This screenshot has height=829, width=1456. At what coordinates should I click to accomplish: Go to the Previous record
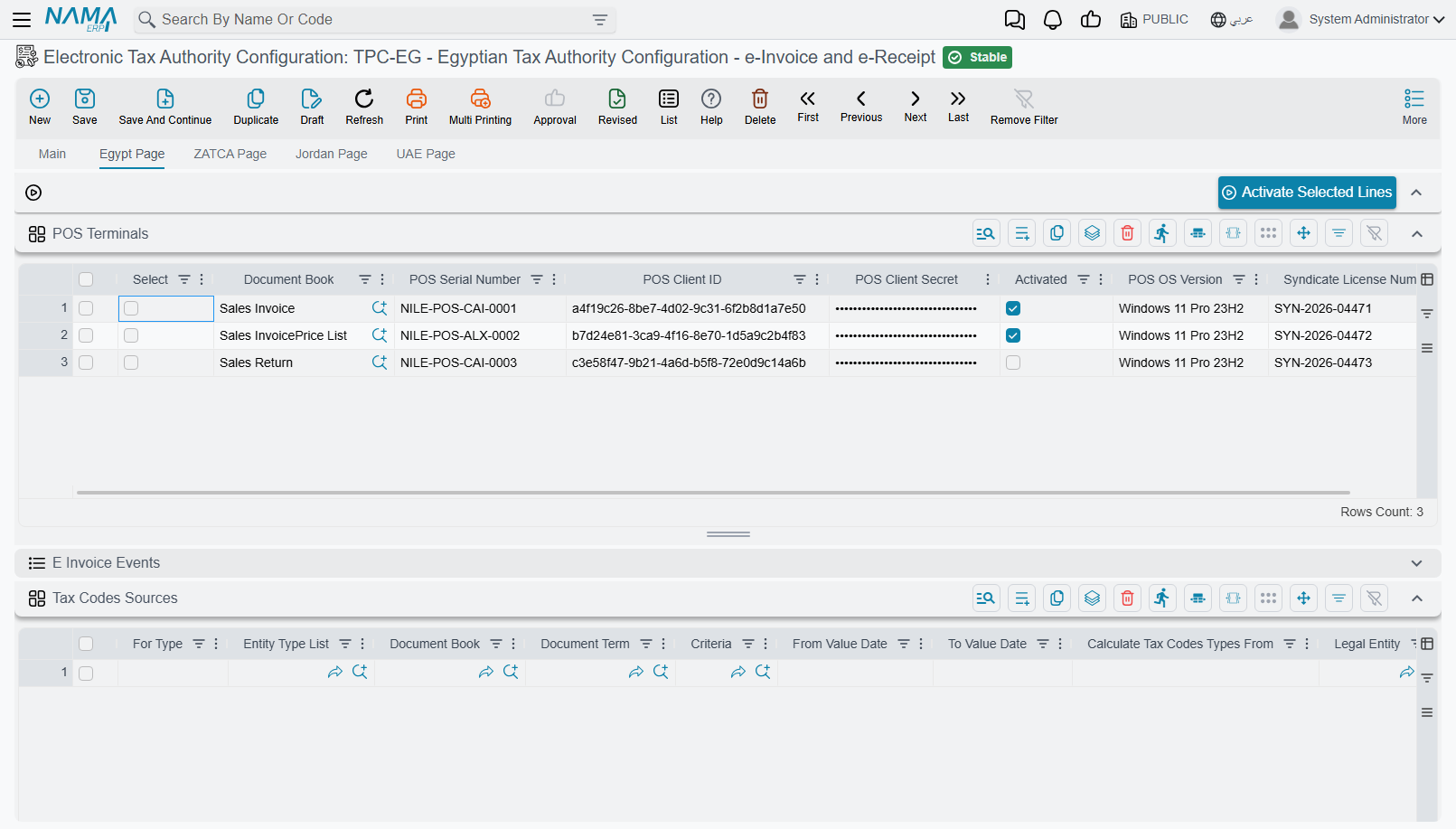click(x=861, y=106)
